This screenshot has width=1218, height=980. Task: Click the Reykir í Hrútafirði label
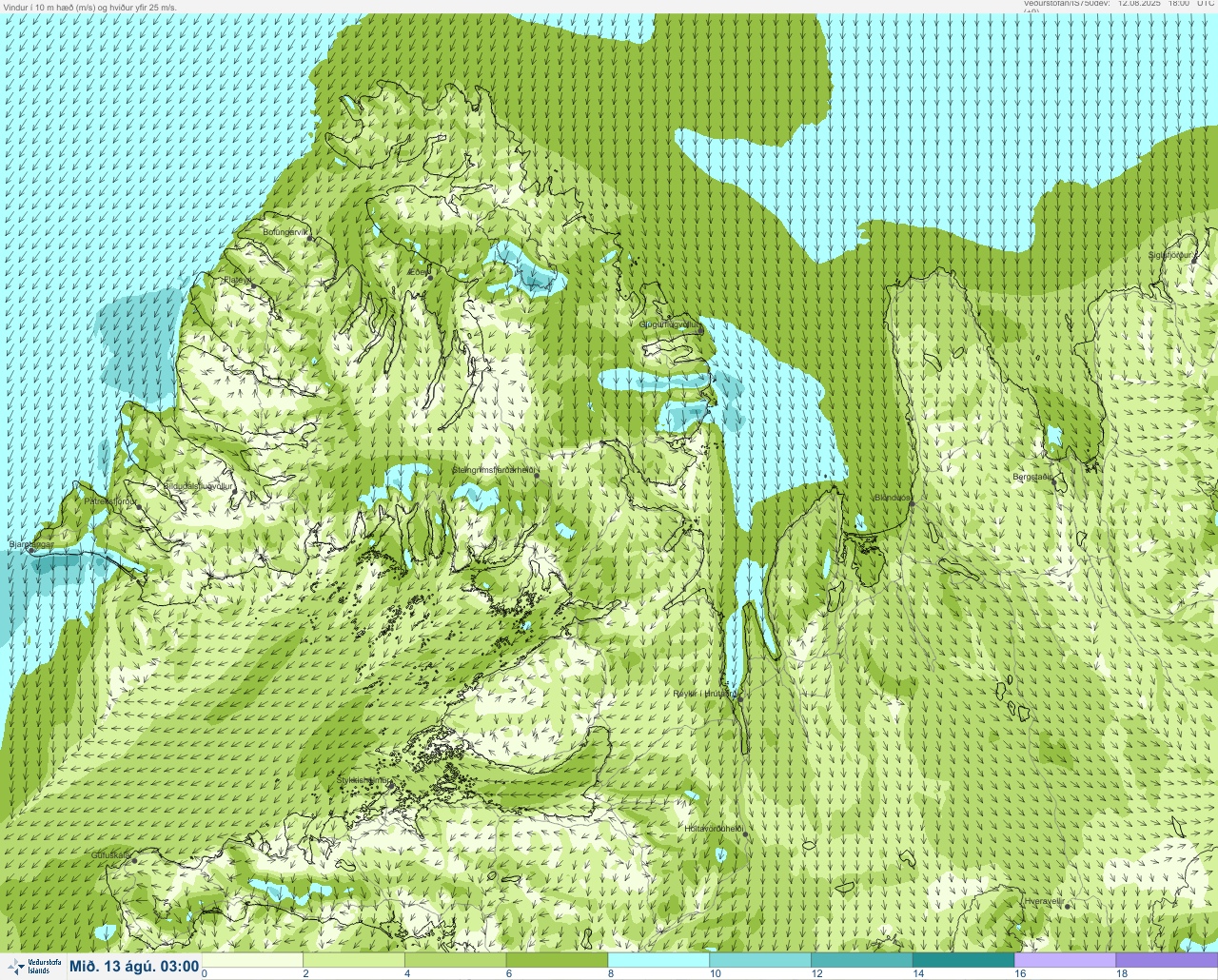(705, 694)
